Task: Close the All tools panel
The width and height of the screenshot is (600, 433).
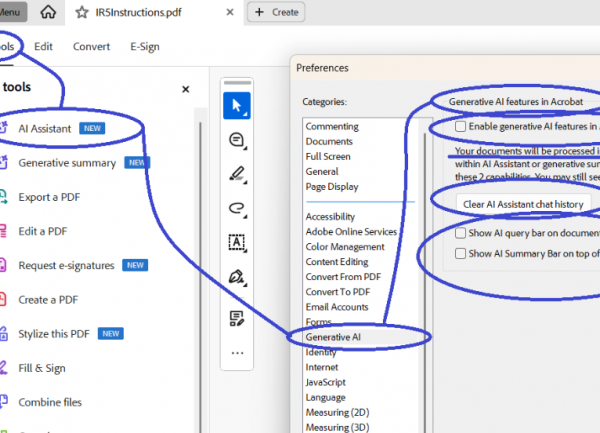Action: tap(186, 89)
